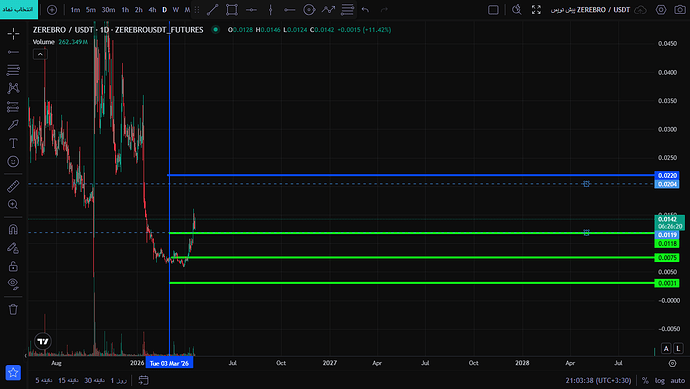Viewport: 690px width, 389px height.
Task: Open the chart layout square icon
Action: (493, 10)
